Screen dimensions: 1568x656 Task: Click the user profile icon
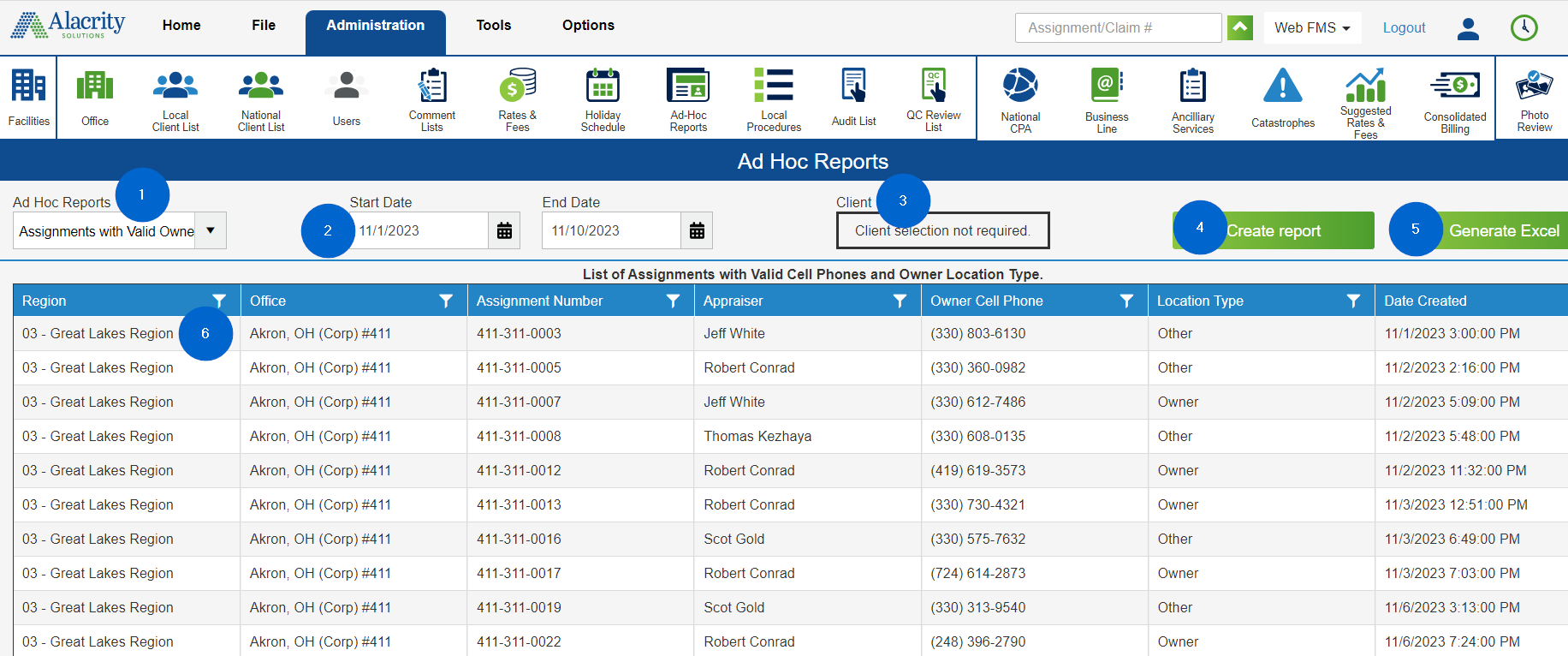[x=1468, y=28]
